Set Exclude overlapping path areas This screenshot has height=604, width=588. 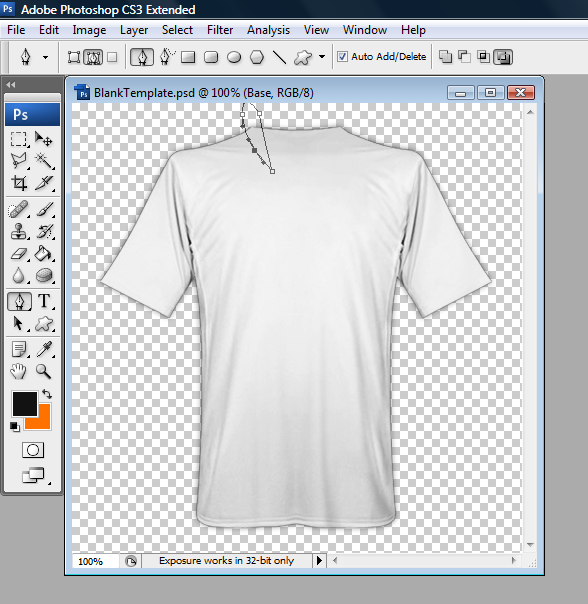(503, 57)
